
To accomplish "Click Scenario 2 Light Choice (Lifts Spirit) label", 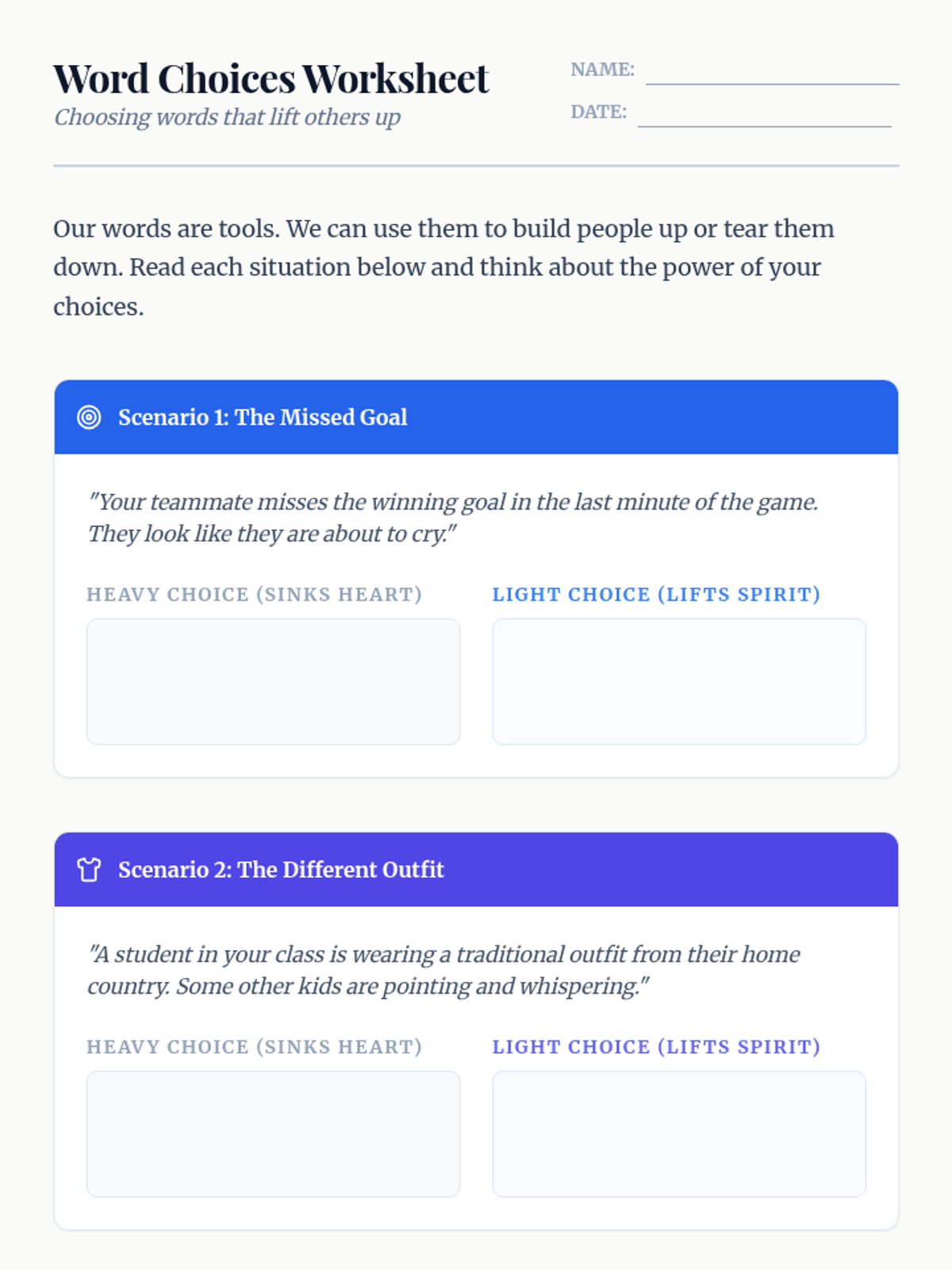I will [655, 1047].
